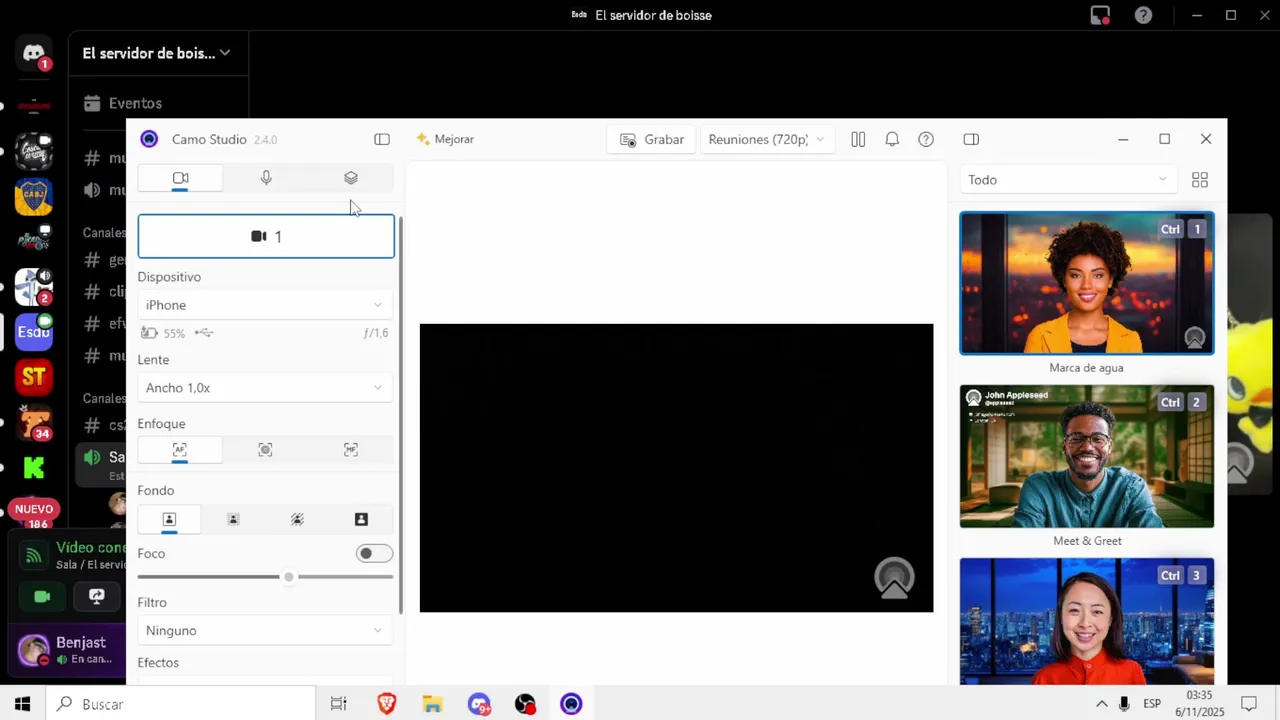The width and height of the screenshot is (1280, 720).
Task: Click the Camo Studio app logo
Action: coord(149,139)
